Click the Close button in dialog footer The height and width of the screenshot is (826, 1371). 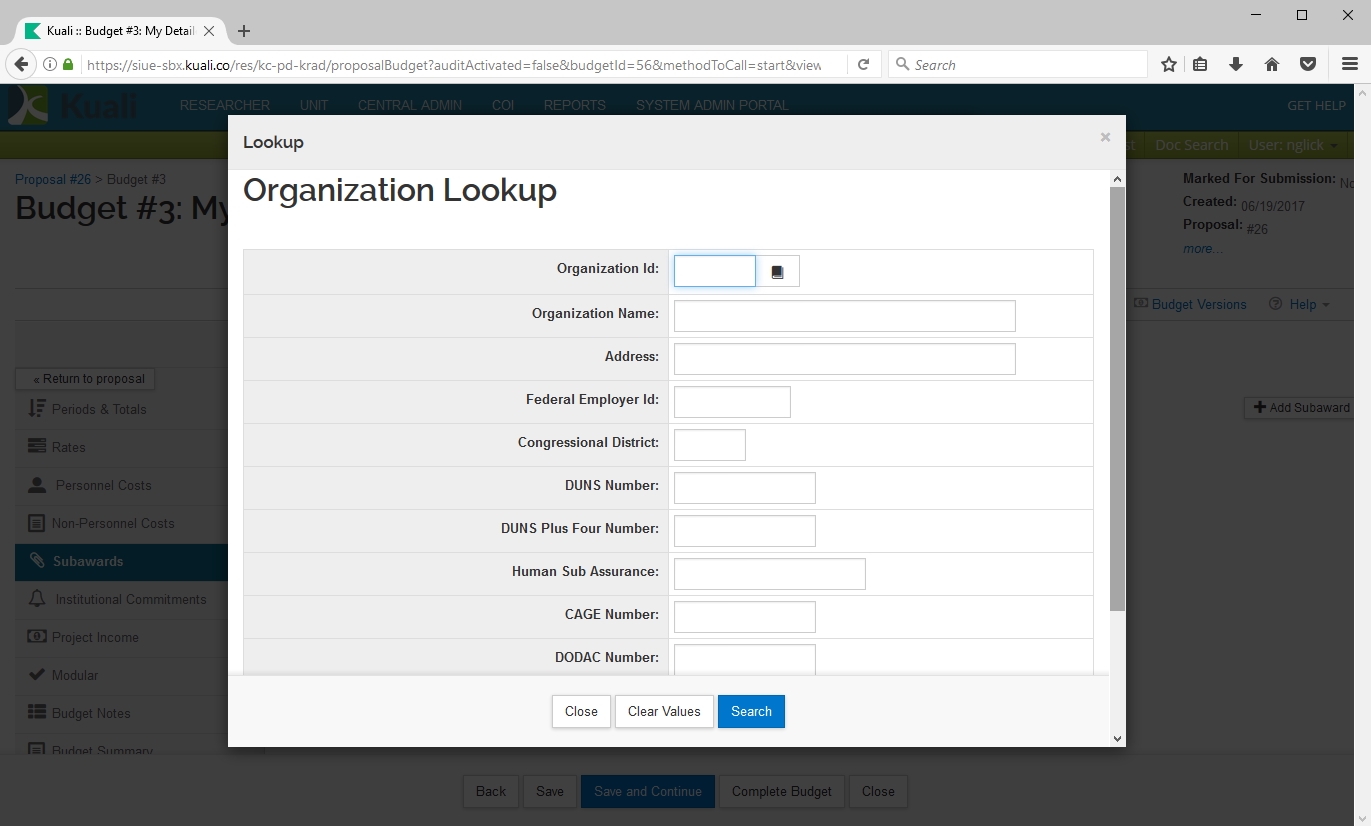click(581, 712)
